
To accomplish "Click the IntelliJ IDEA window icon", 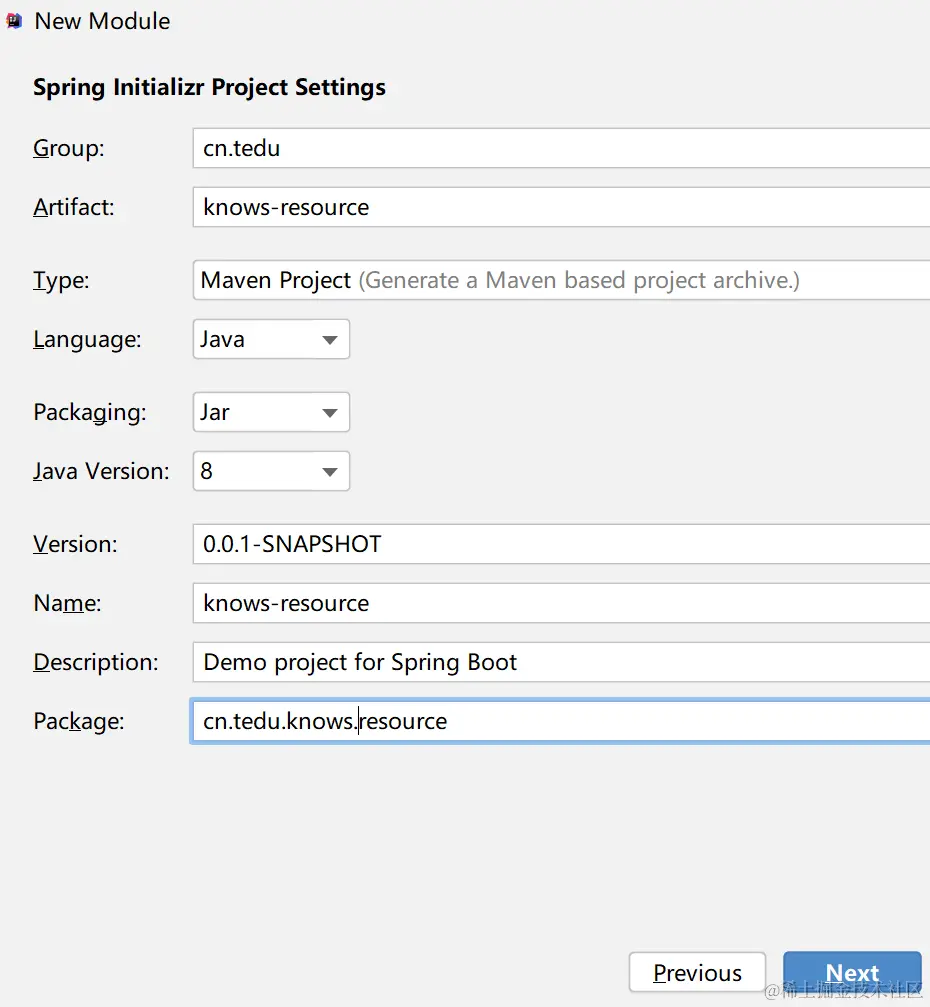I will coord(14,21).
